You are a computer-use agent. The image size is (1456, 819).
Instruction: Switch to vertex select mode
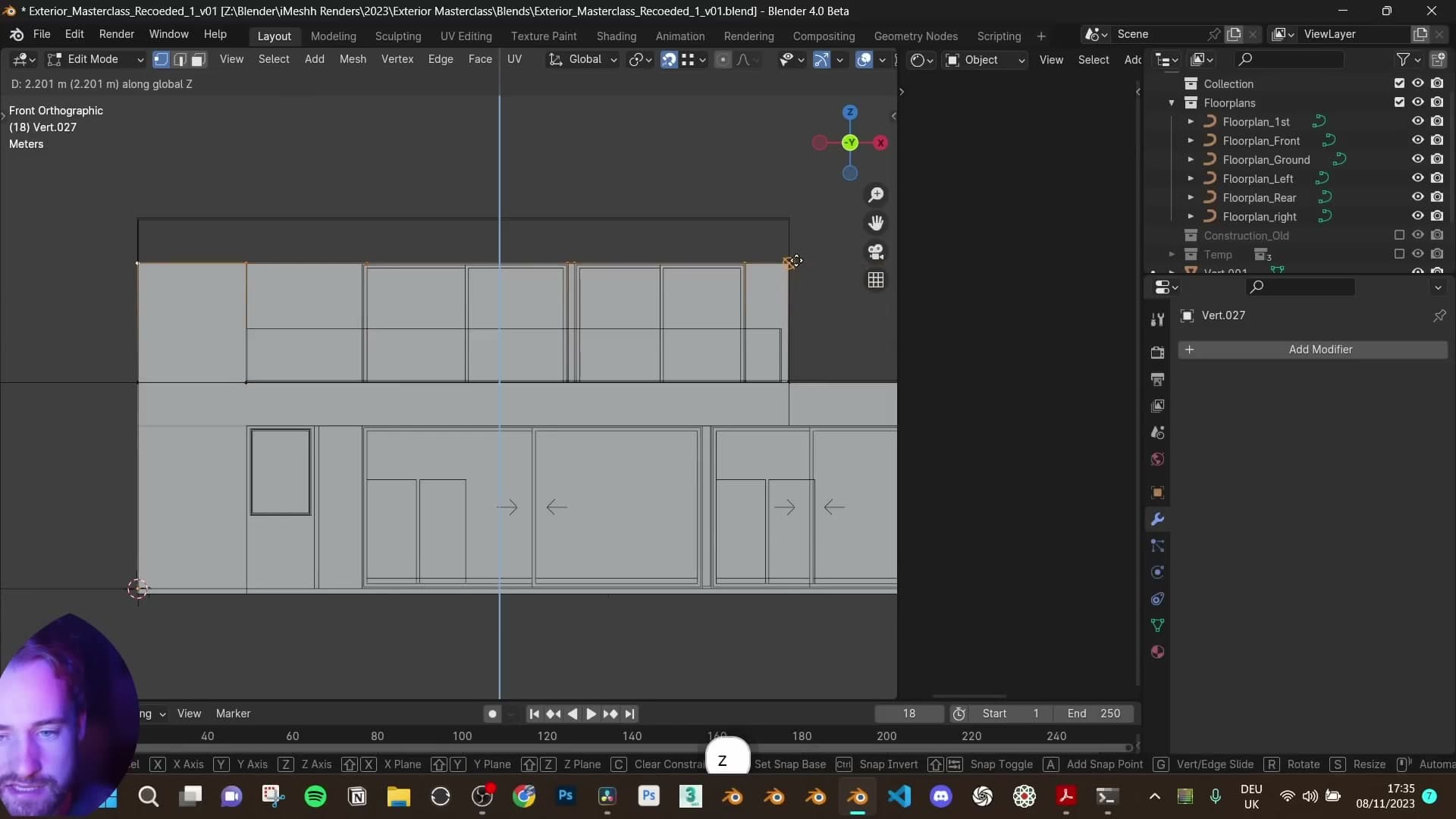pos(161,59)
